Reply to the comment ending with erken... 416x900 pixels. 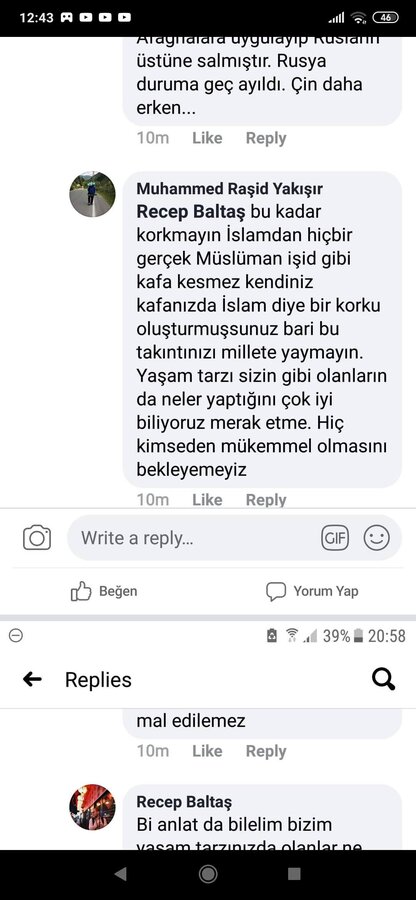click(266, 138)
